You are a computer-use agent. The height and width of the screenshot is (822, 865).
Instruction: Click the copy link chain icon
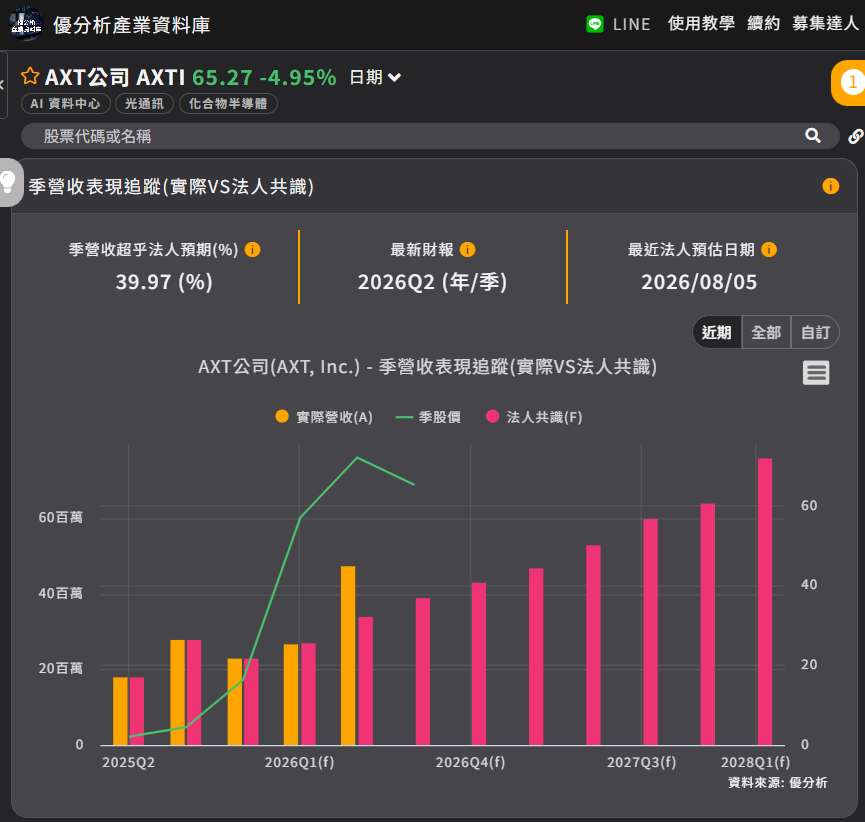(x=855, y=136)
